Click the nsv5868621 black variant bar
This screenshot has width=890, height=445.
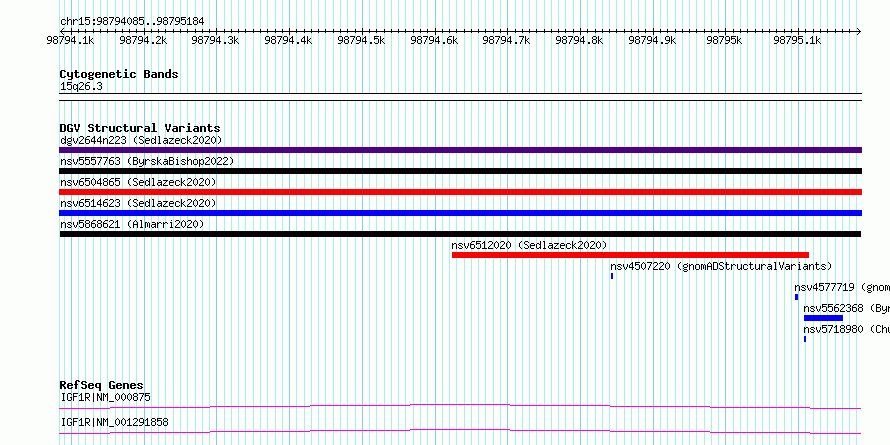pyautogui.click(x=460, y=234)
